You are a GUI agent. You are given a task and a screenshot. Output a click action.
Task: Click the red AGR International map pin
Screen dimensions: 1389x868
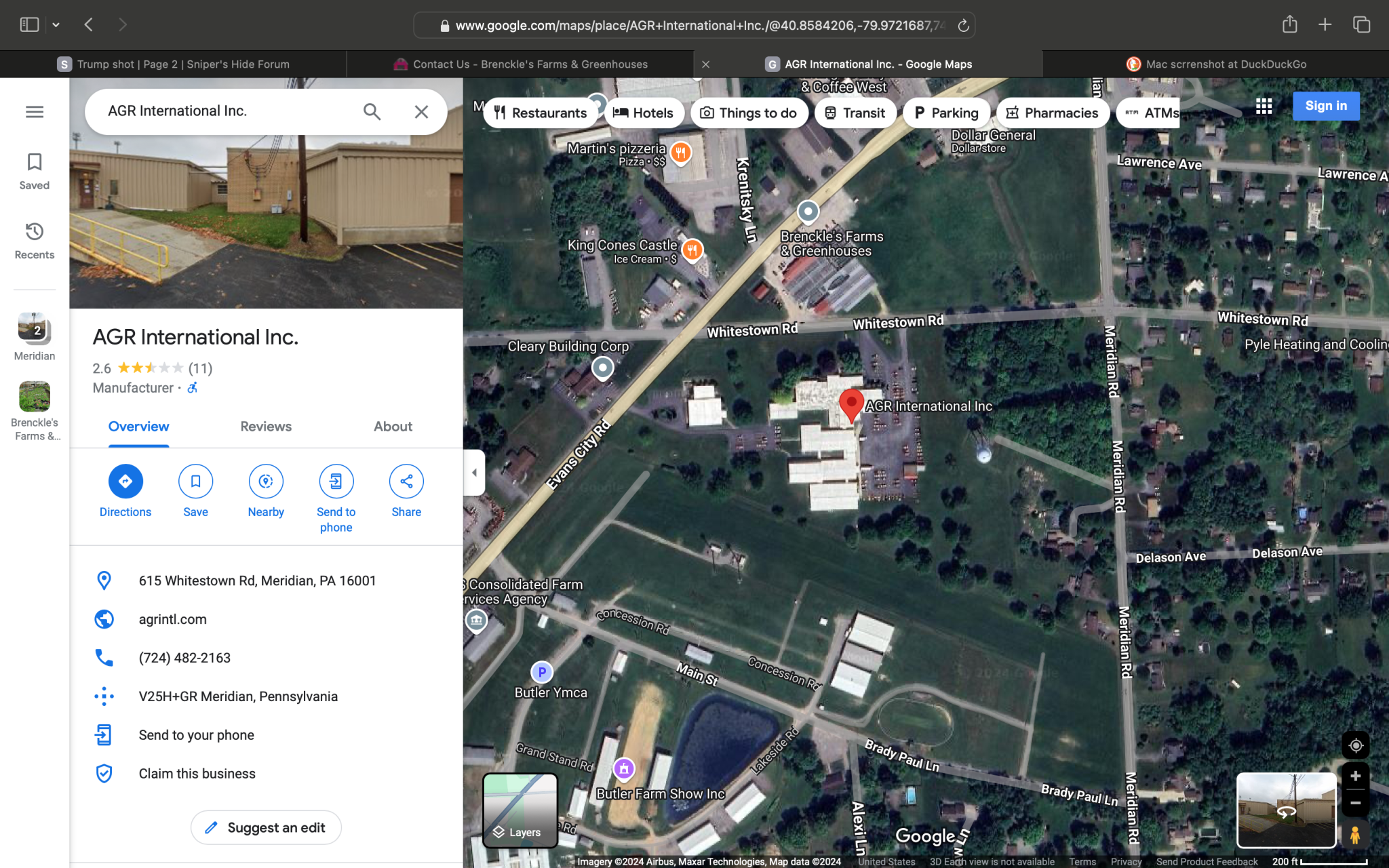coord(851,406)
